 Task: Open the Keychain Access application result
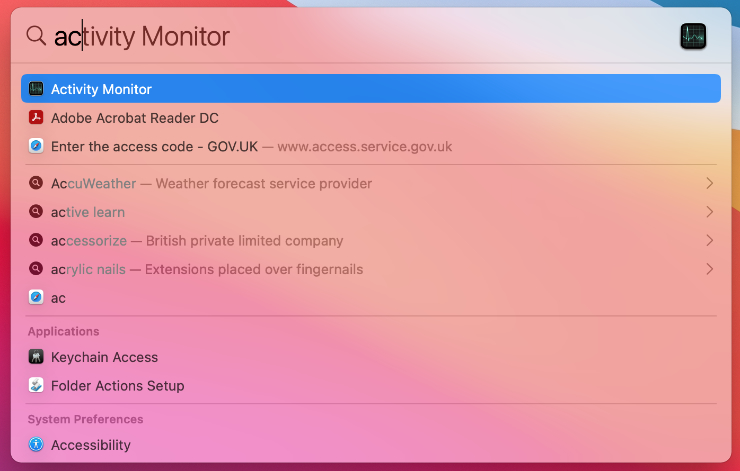coord(371,357)
